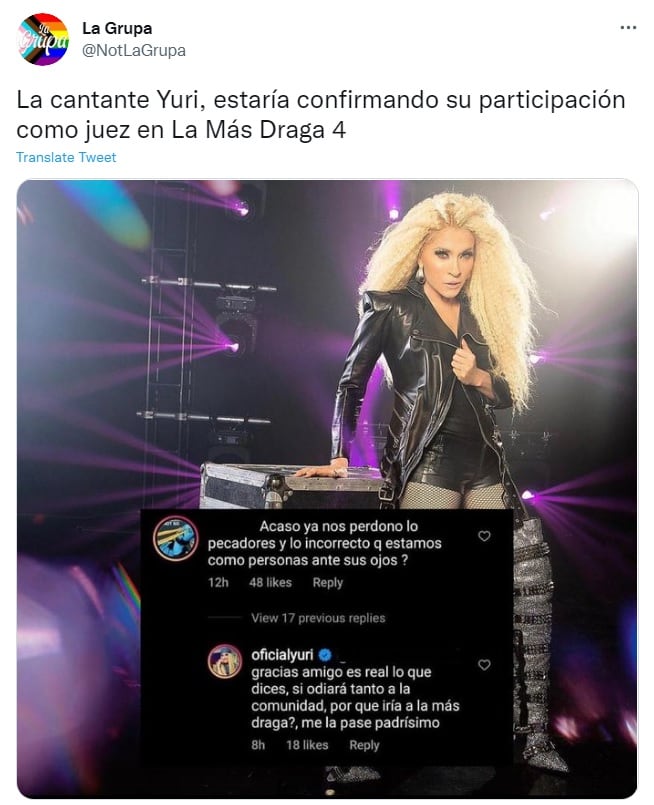The width and height of the screenshot is (654, 805).
Task: Open the tweet's three-dot more menu
Action: [628, 28]
